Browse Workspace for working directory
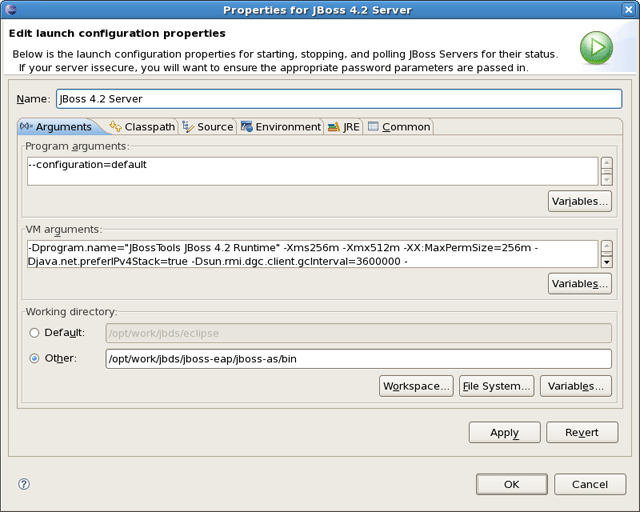 (x=416, y=386)
